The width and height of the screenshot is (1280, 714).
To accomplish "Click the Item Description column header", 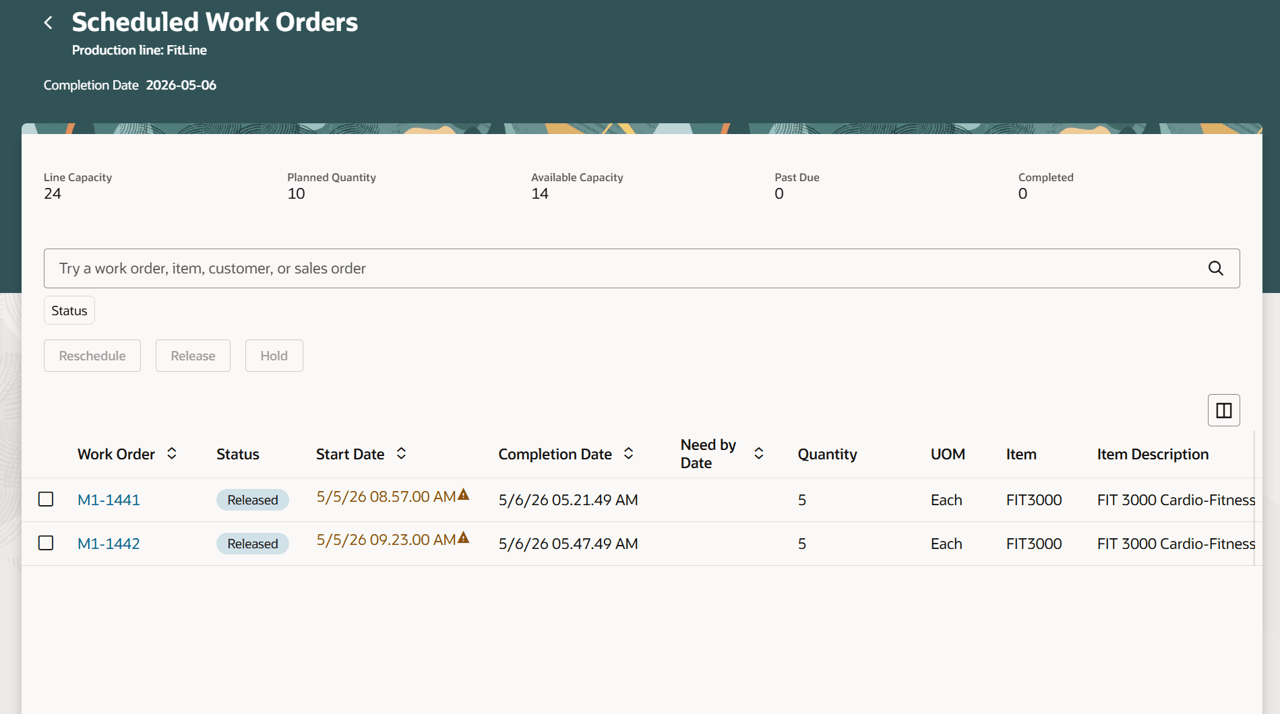I will pyautogui.click(x=1153, y=454).
